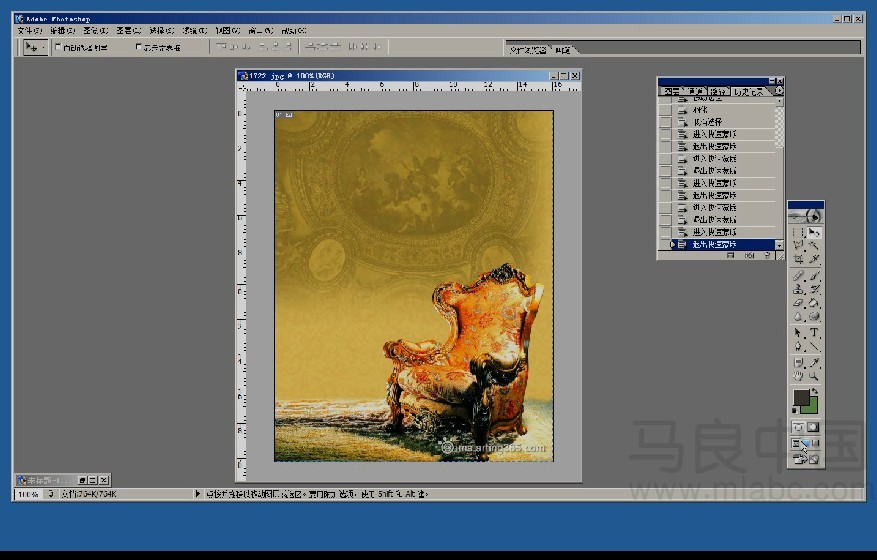Screen dimensions: 877x560
Task: Select the Magic Wand tool
Action: pyautogui.click(x=814, y=246)
